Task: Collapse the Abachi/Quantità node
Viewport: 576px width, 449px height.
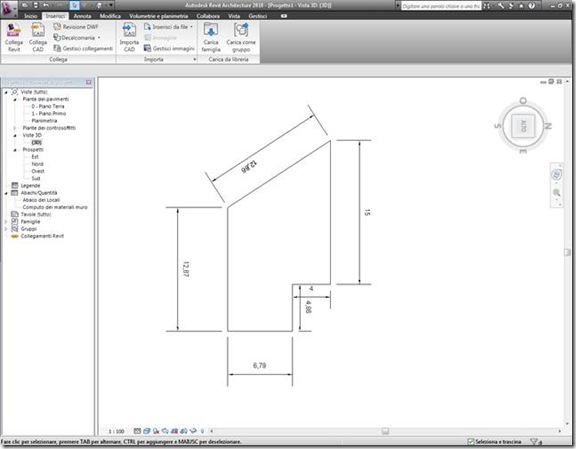Action: [x=6, y=193]
